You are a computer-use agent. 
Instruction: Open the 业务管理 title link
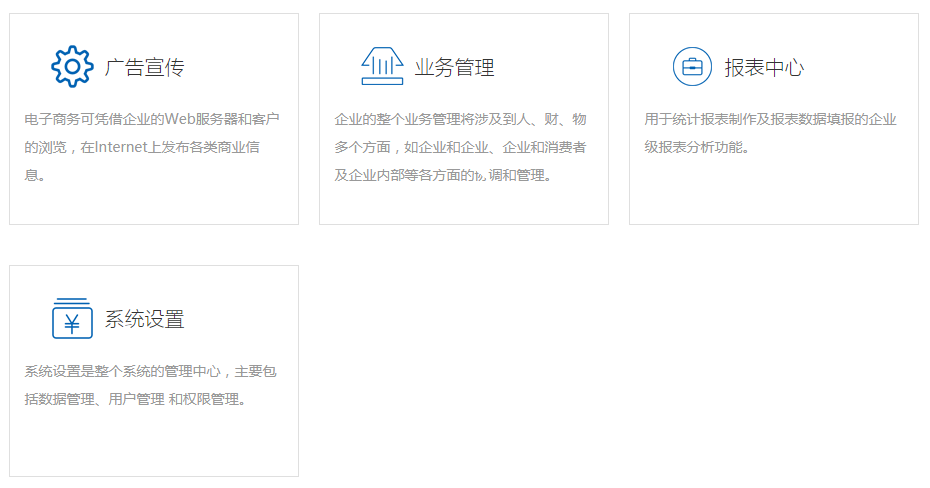tap(455, 68)
